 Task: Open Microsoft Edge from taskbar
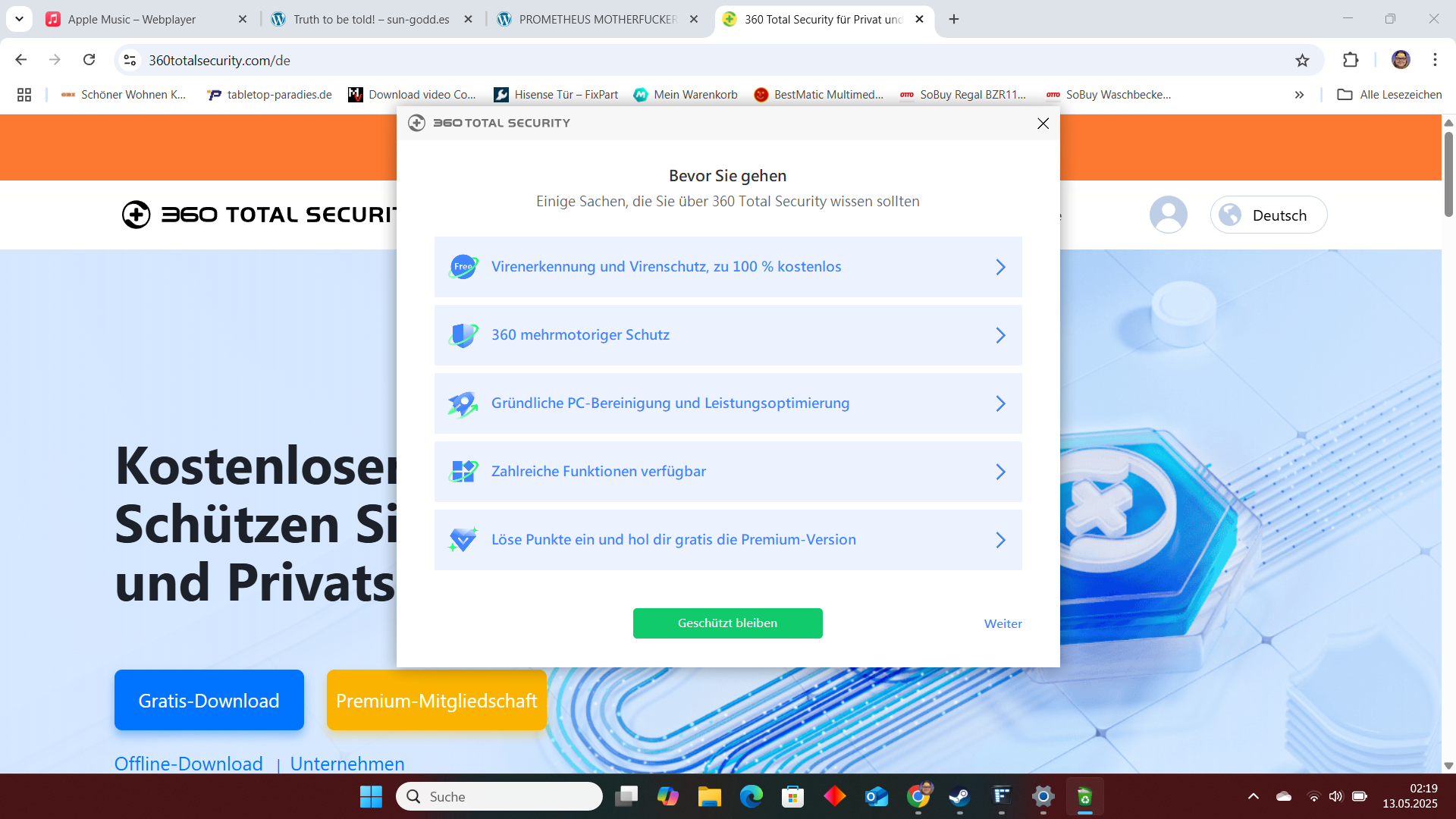tap(752, 796)
